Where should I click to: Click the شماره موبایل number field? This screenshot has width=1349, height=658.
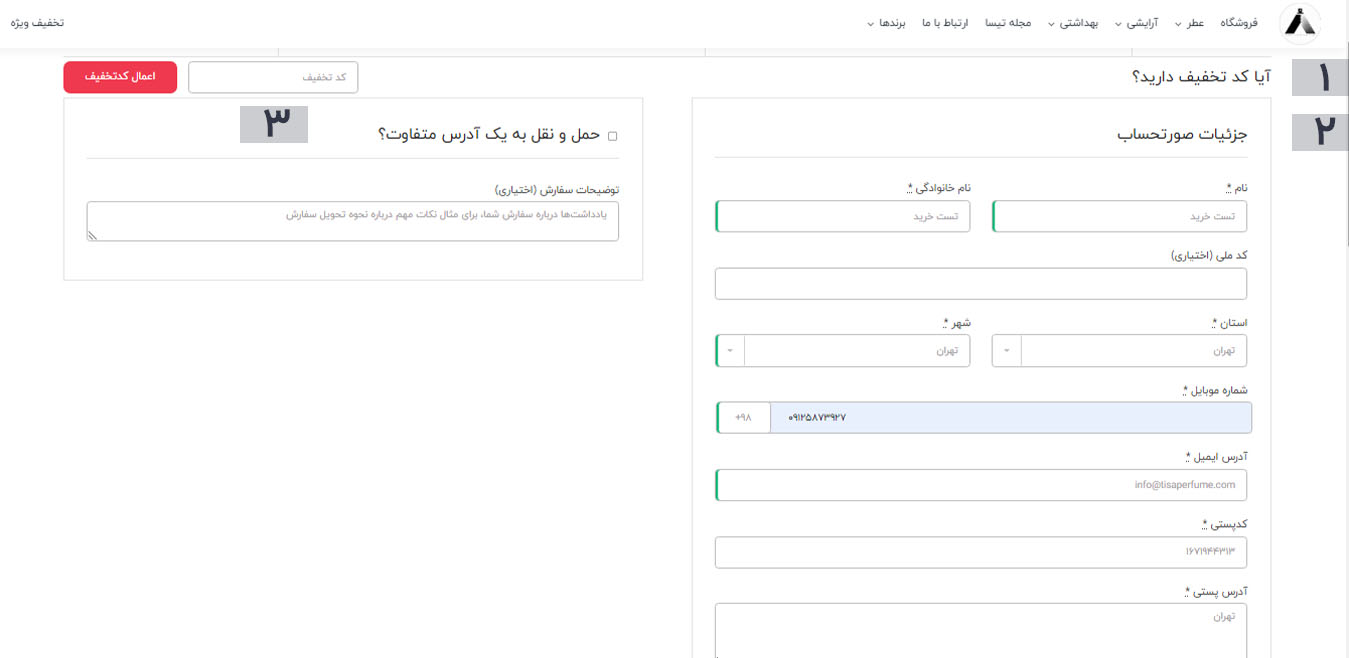[1010, 418]
